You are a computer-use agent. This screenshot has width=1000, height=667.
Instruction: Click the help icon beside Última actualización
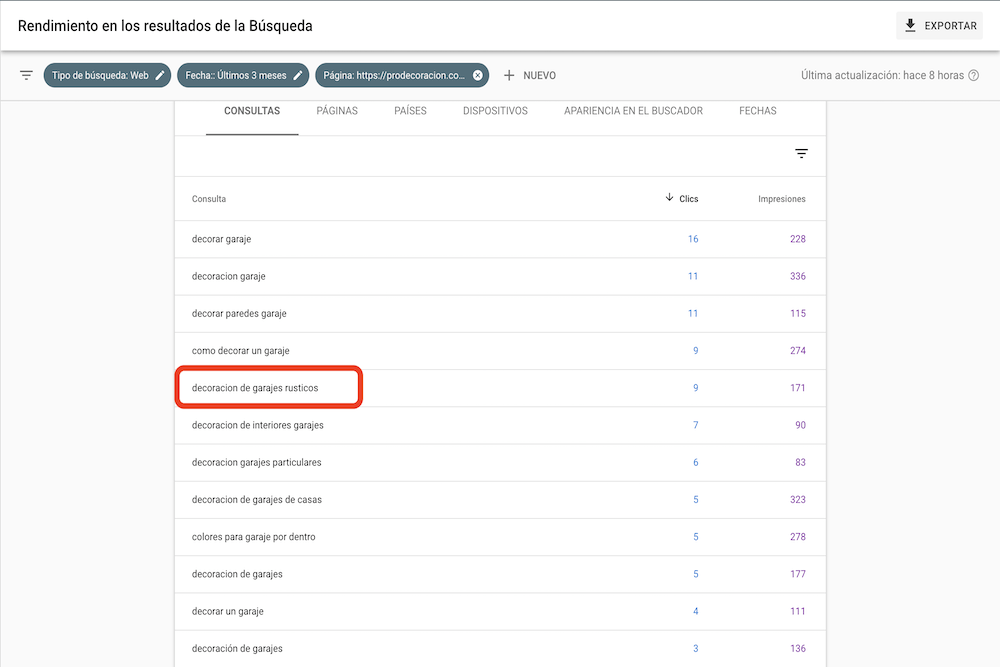point(973,75)
